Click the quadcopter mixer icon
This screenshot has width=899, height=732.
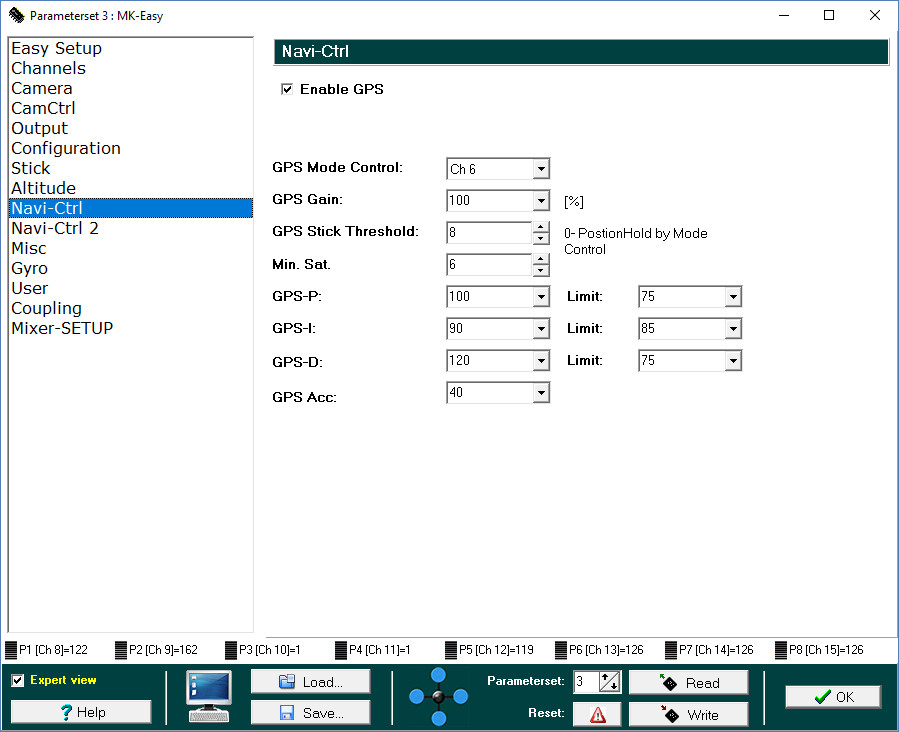coord(438,696)
